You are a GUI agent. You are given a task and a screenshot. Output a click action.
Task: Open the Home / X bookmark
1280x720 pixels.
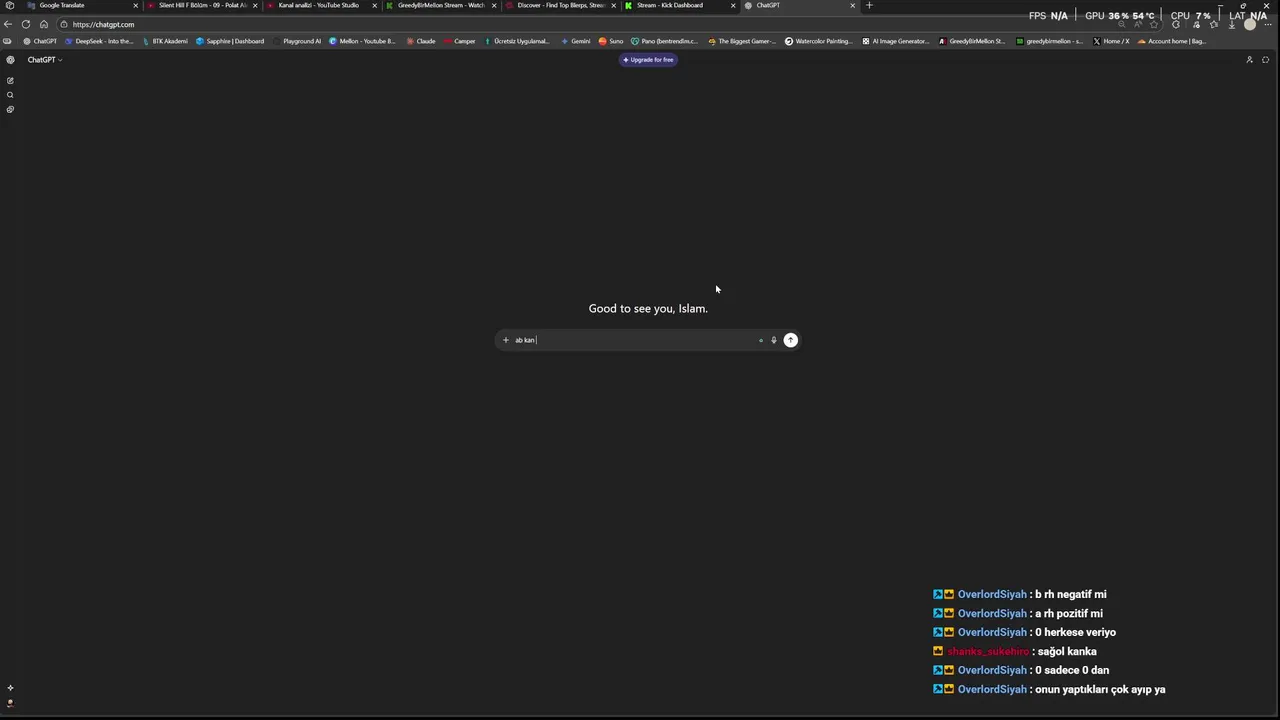point(1111,41)
